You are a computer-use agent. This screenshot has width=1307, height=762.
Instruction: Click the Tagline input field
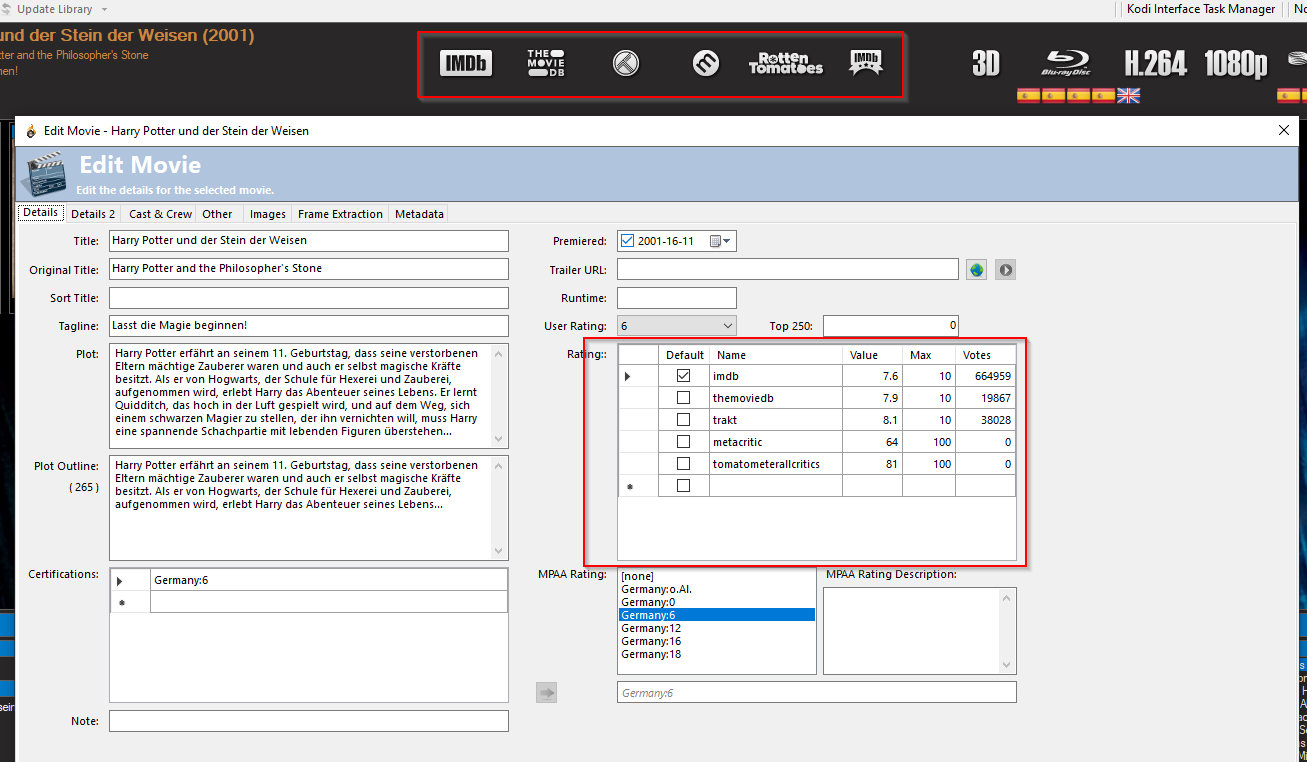click(309, 326)
